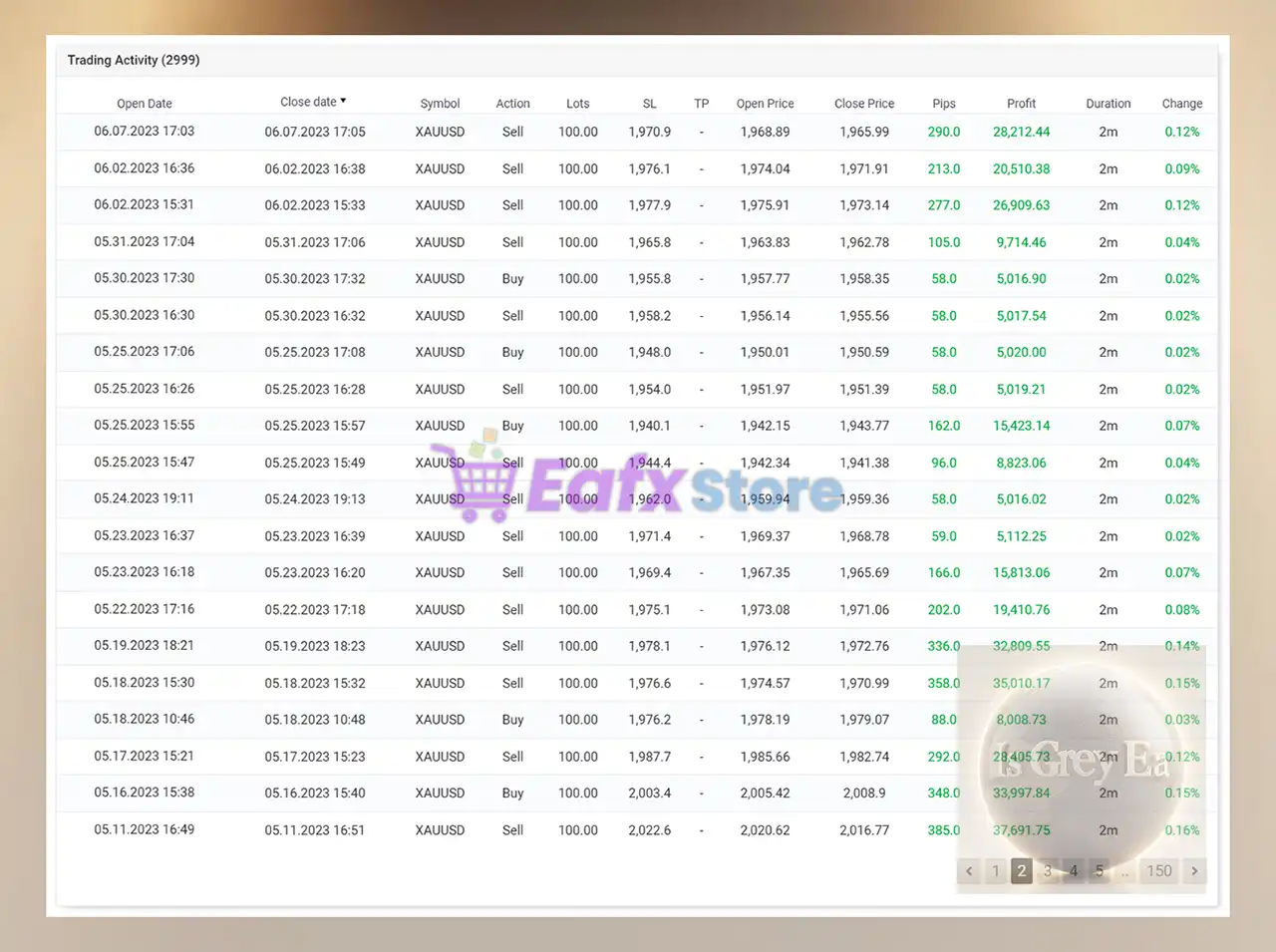The height and width of the screenshot is (952, 1276).
Task: Click SL value 1,977.9
Action: point(650,205)
